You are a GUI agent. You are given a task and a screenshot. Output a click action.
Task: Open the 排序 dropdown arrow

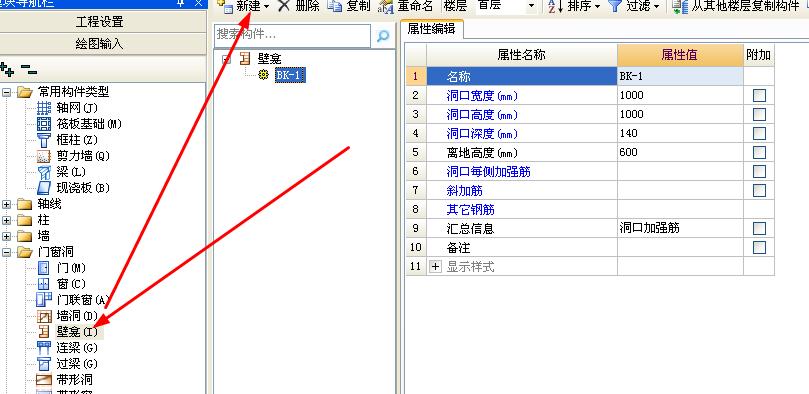pos(597,7)
